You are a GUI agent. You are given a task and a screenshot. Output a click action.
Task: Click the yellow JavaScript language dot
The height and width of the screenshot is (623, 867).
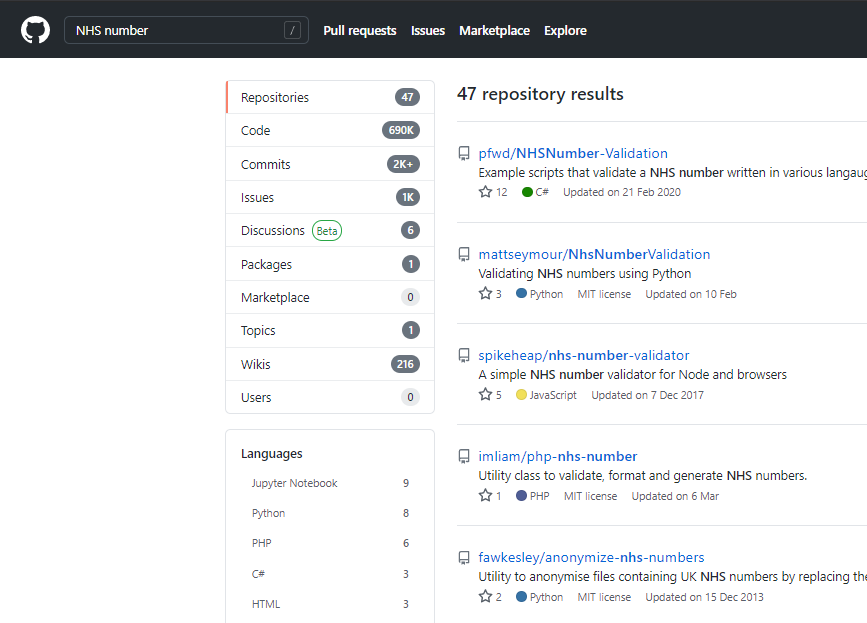click(521, 395)
